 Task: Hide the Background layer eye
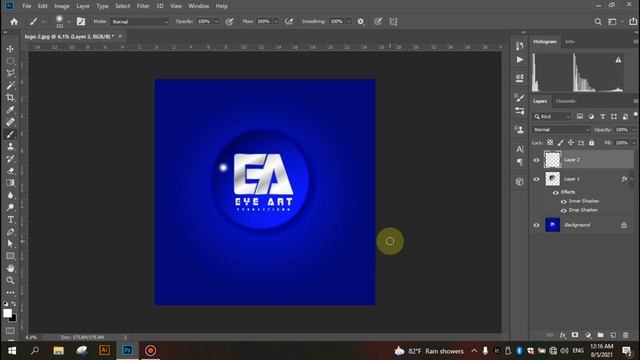pyautogui.click(x=536, y=225)
